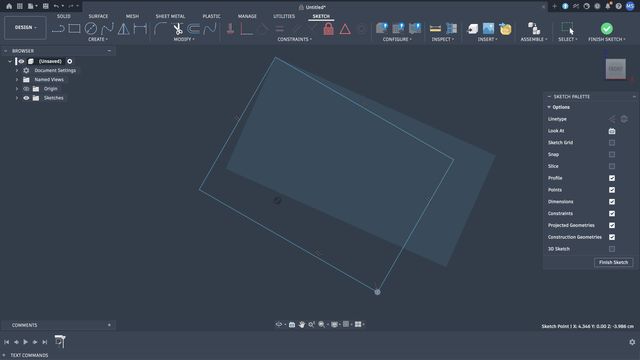Select the Sketch Dimension tool
640x360 pixels.
(x=140, y=29)
